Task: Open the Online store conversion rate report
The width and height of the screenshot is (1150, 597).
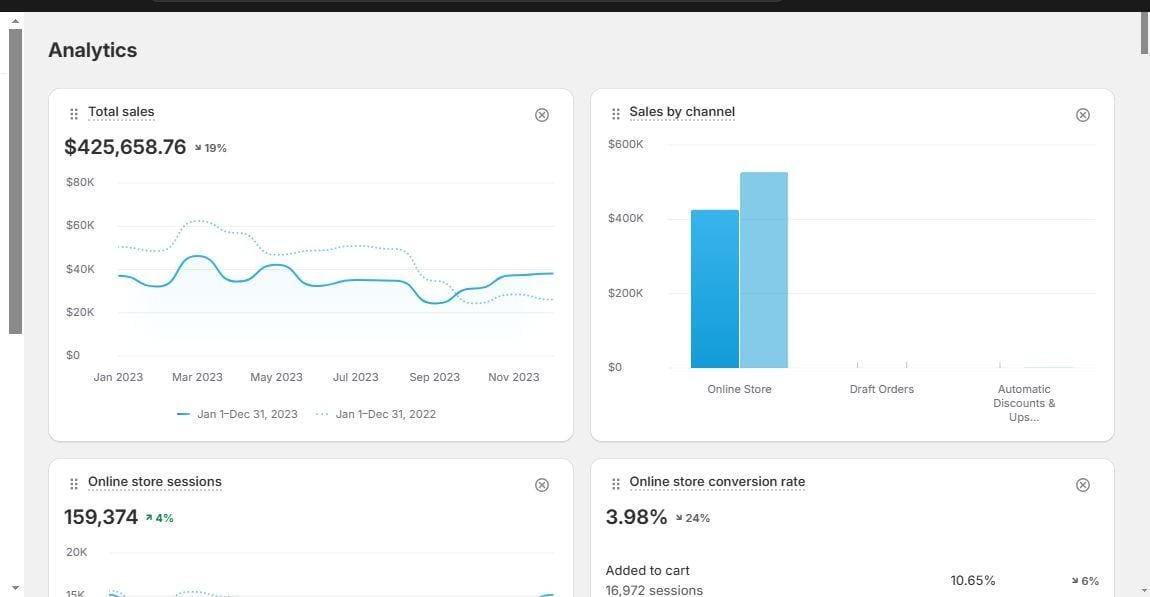Action: pyautogui.click(x=717, y=482)
